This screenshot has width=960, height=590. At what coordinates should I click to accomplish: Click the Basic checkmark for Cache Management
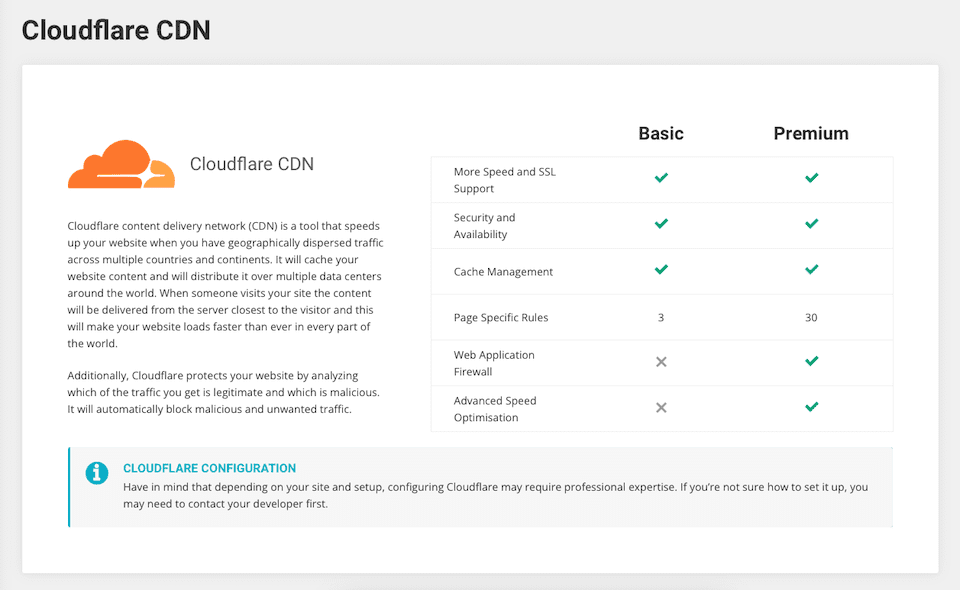pos(661,269)
